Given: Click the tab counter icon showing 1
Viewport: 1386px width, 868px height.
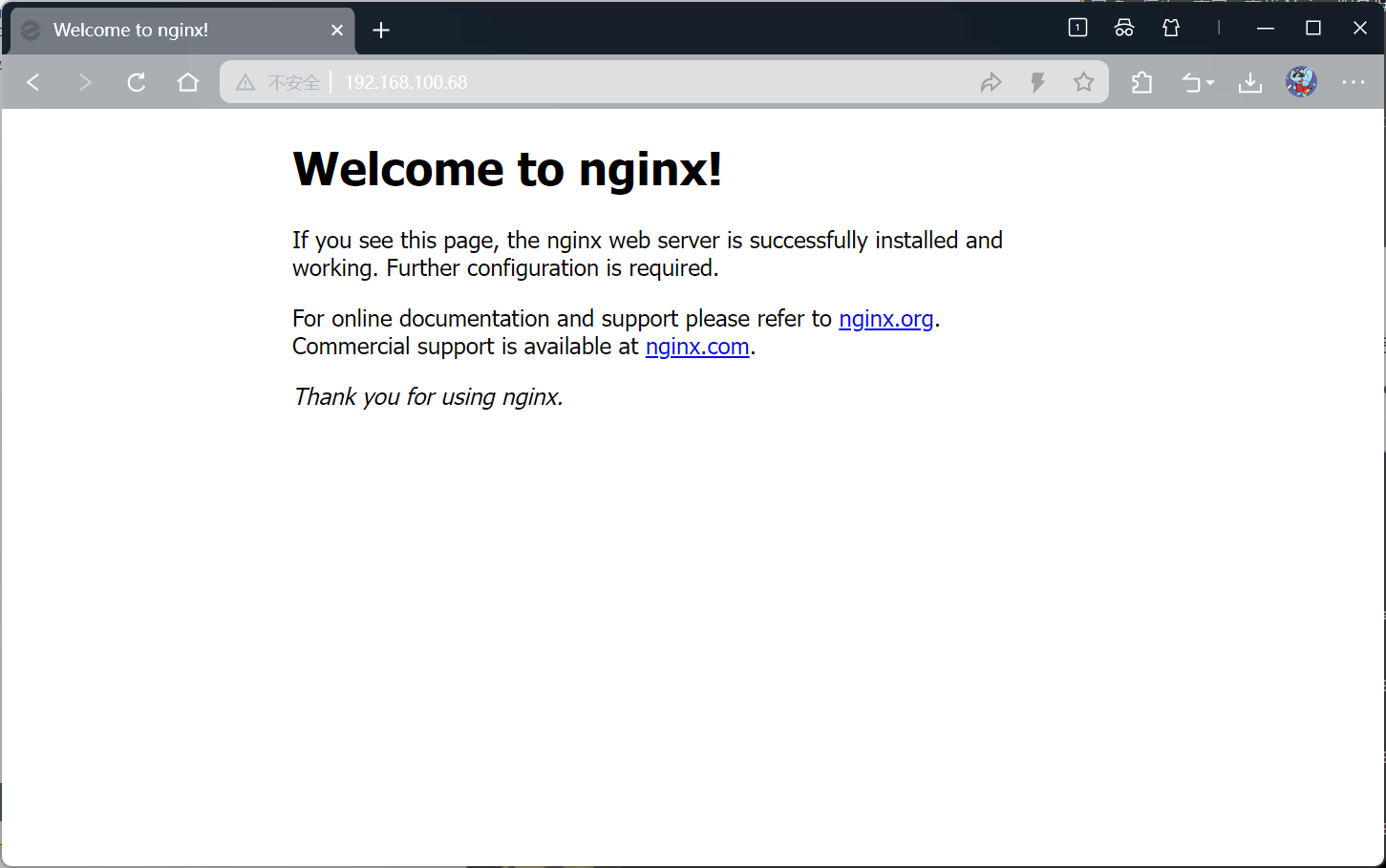Looking at the screenshot, I should pyautogui.click(x=1077, y=28).
